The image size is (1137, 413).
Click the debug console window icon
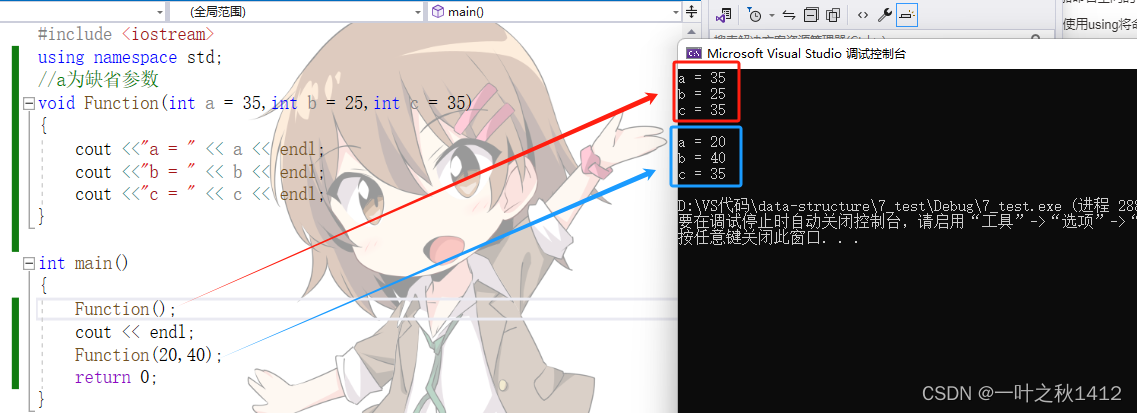[694, 53]
